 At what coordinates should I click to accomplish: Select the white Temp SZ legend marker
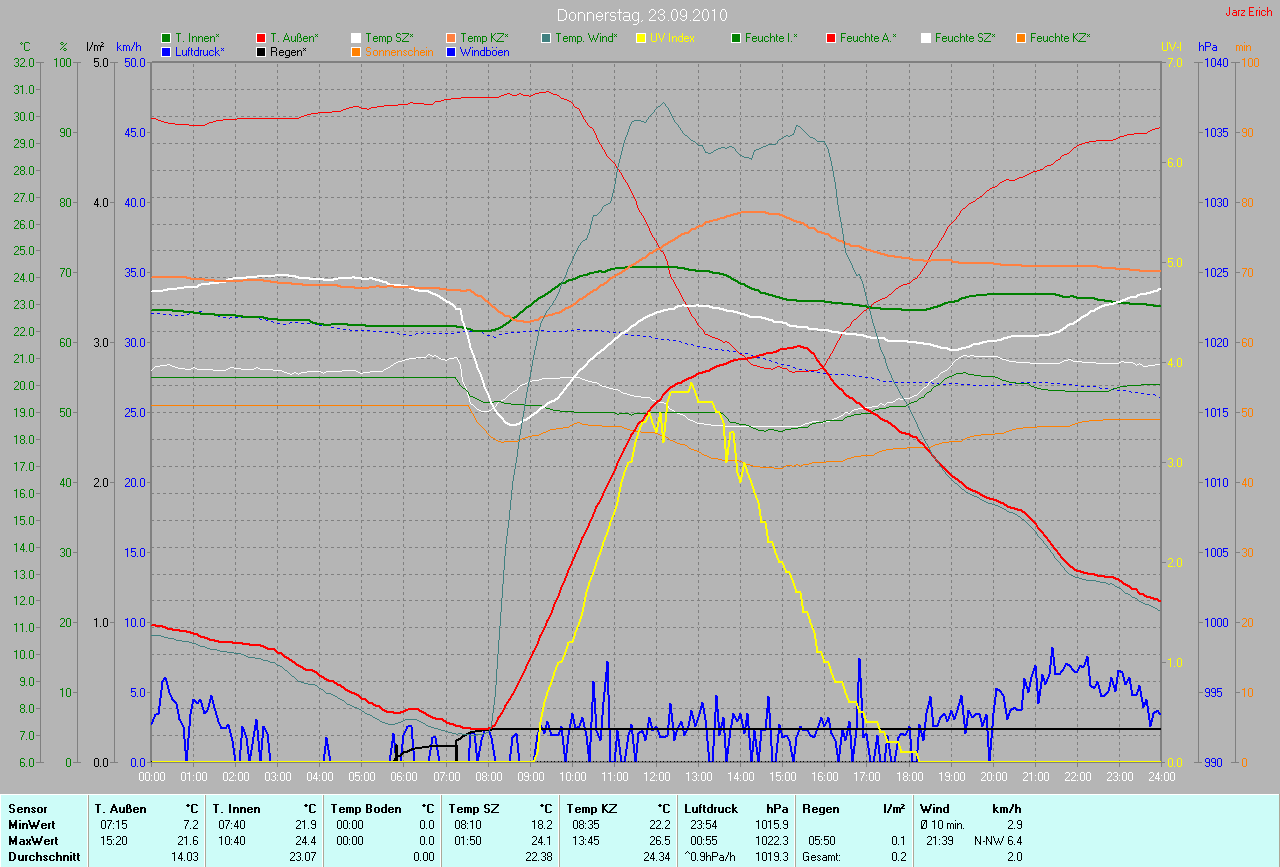tap(356, 38)
